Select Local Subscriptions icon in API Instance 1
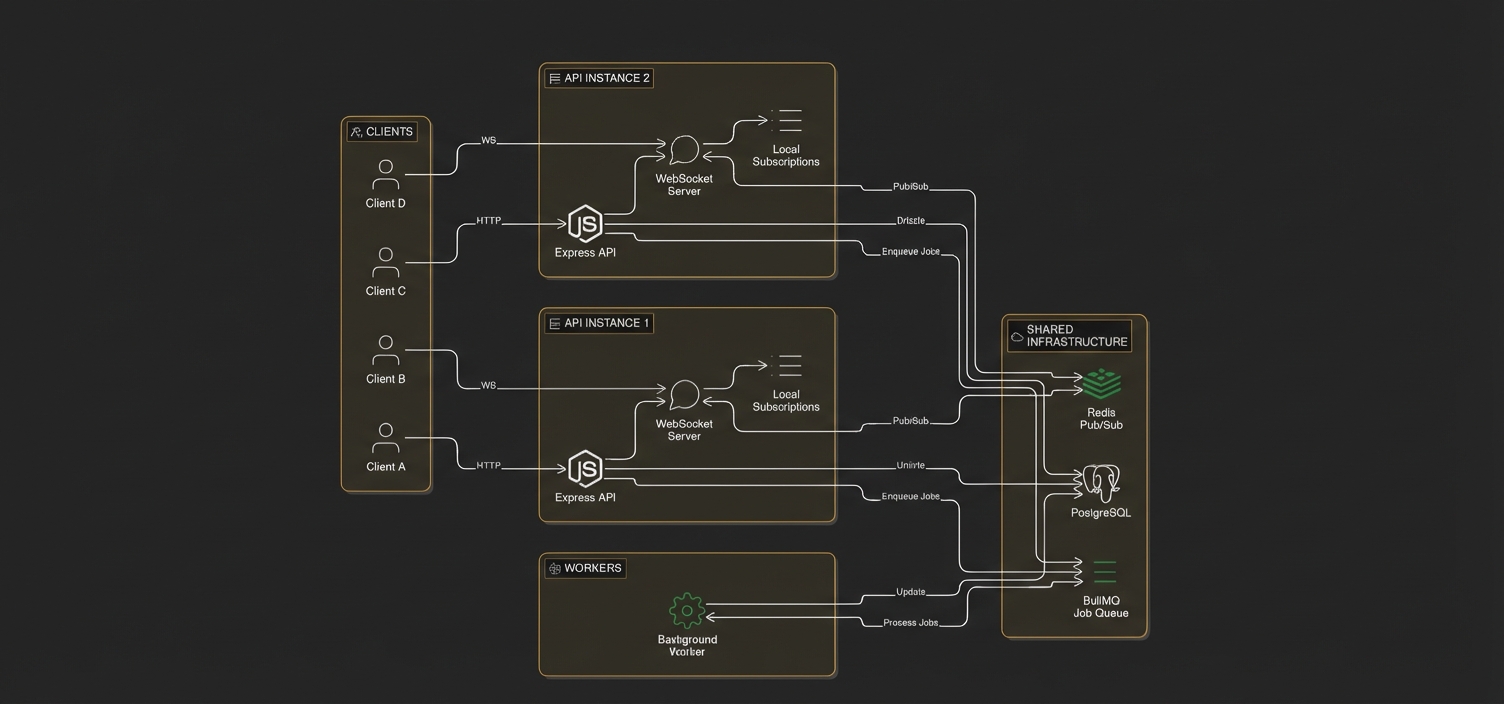 [x=786, y=366]
